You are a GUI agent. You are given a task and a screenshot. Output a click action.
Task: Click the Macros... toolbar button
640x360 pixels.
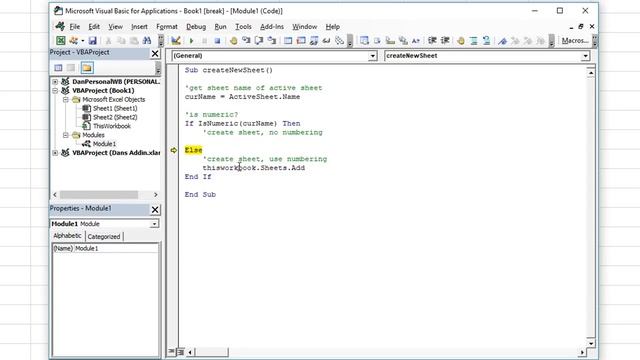click(x=575, y=40)
